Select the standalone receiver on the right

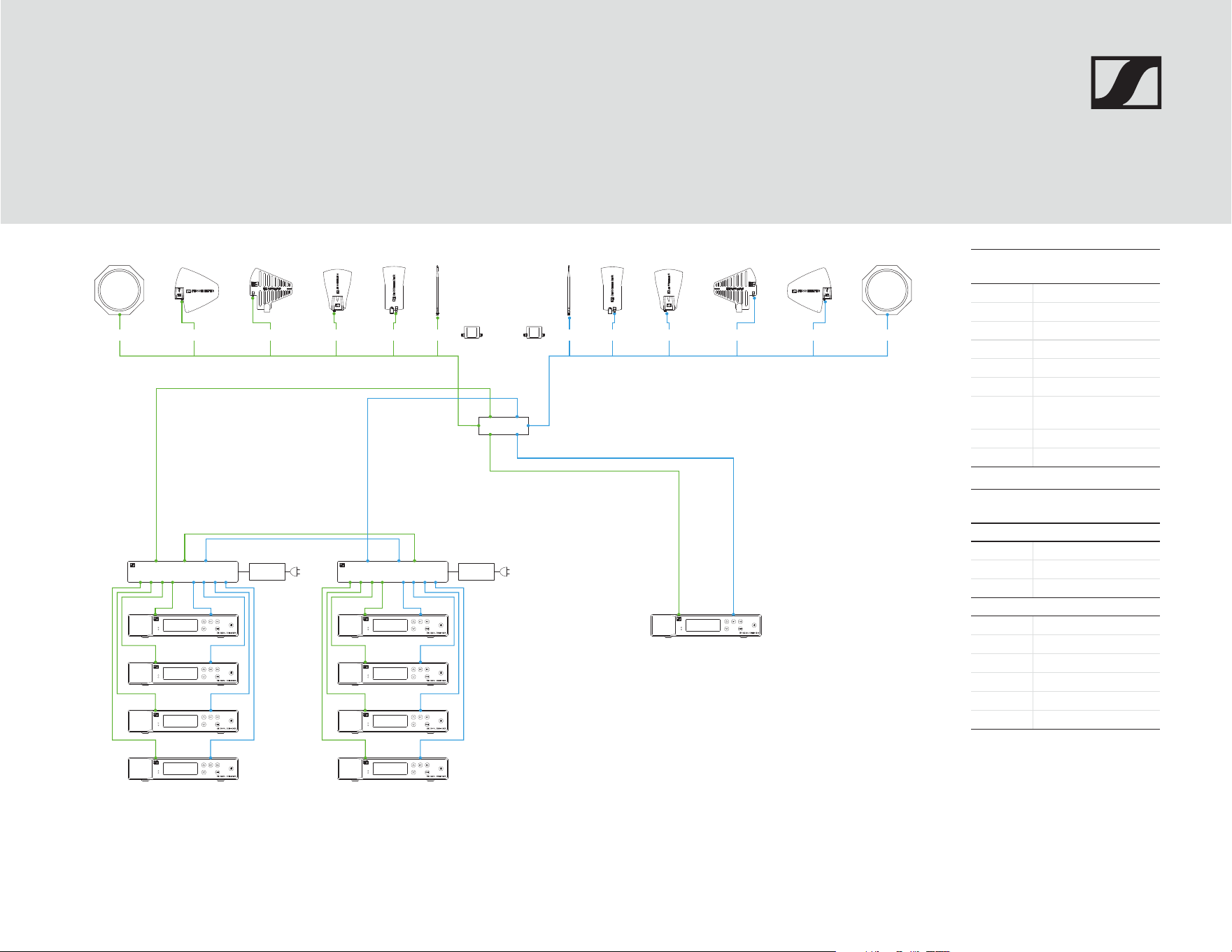tap(706, 626)
